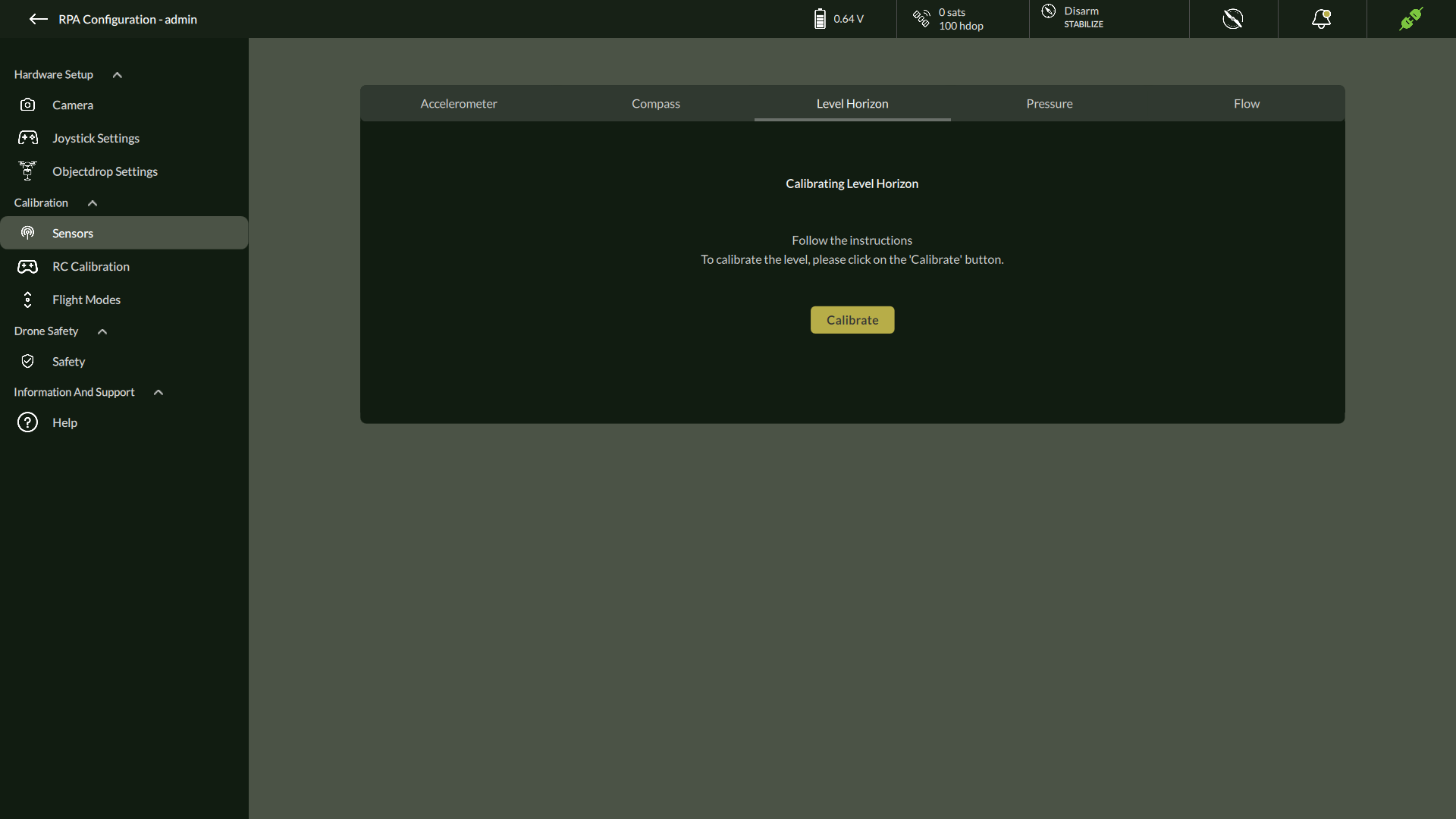Click the Flight Modes icon
The width and height of the screenshot is (1456, 819).
[27, 300]
